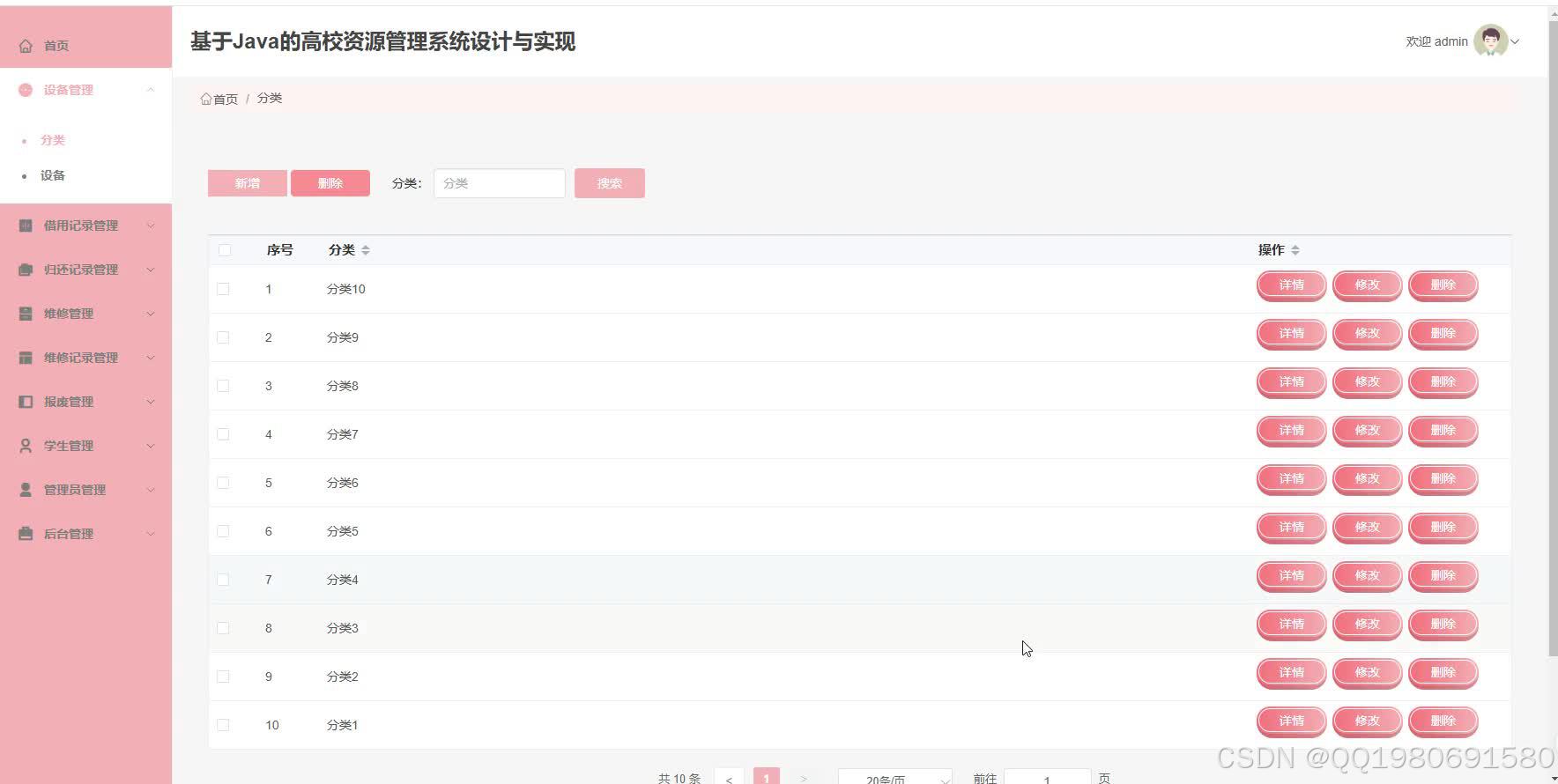Click 首页 breadcrumb link
1558x784 pixels.
(x=226, y=99)
